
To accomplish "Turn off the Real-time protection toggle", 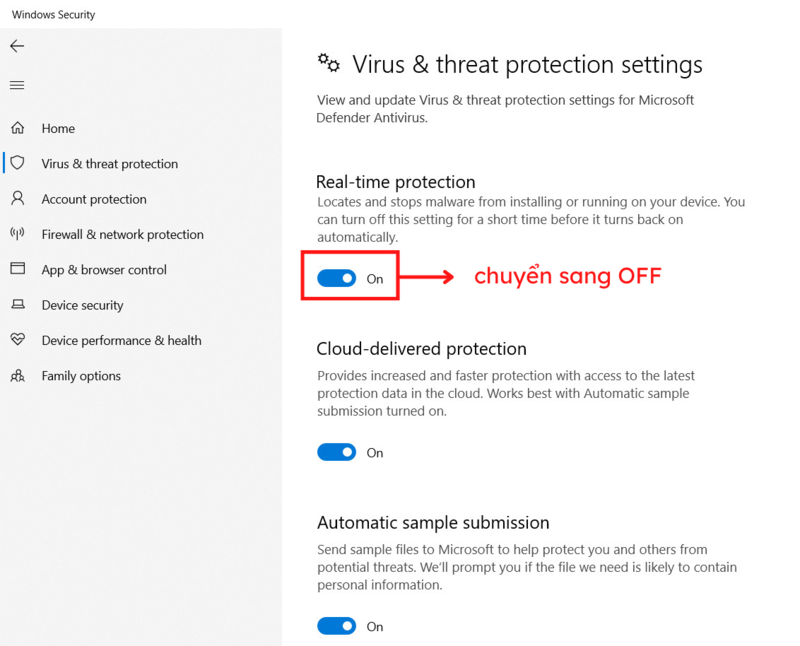I will (x=337, y=279).
